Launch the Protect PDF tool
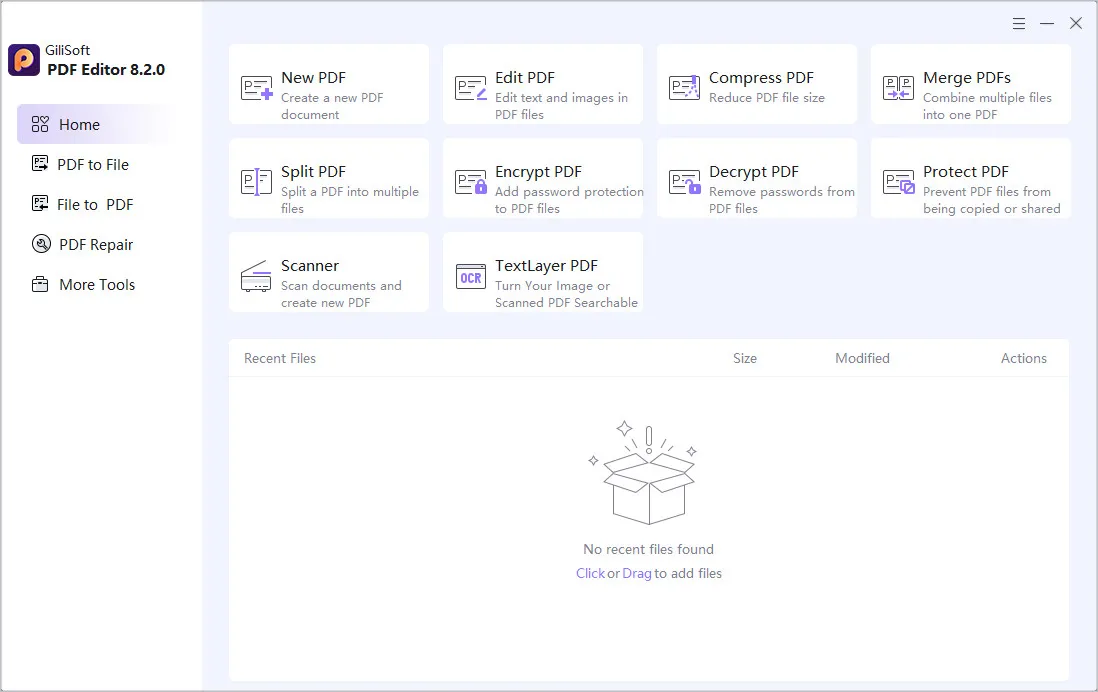This screenshot has width=1098, height=692. 970,178
